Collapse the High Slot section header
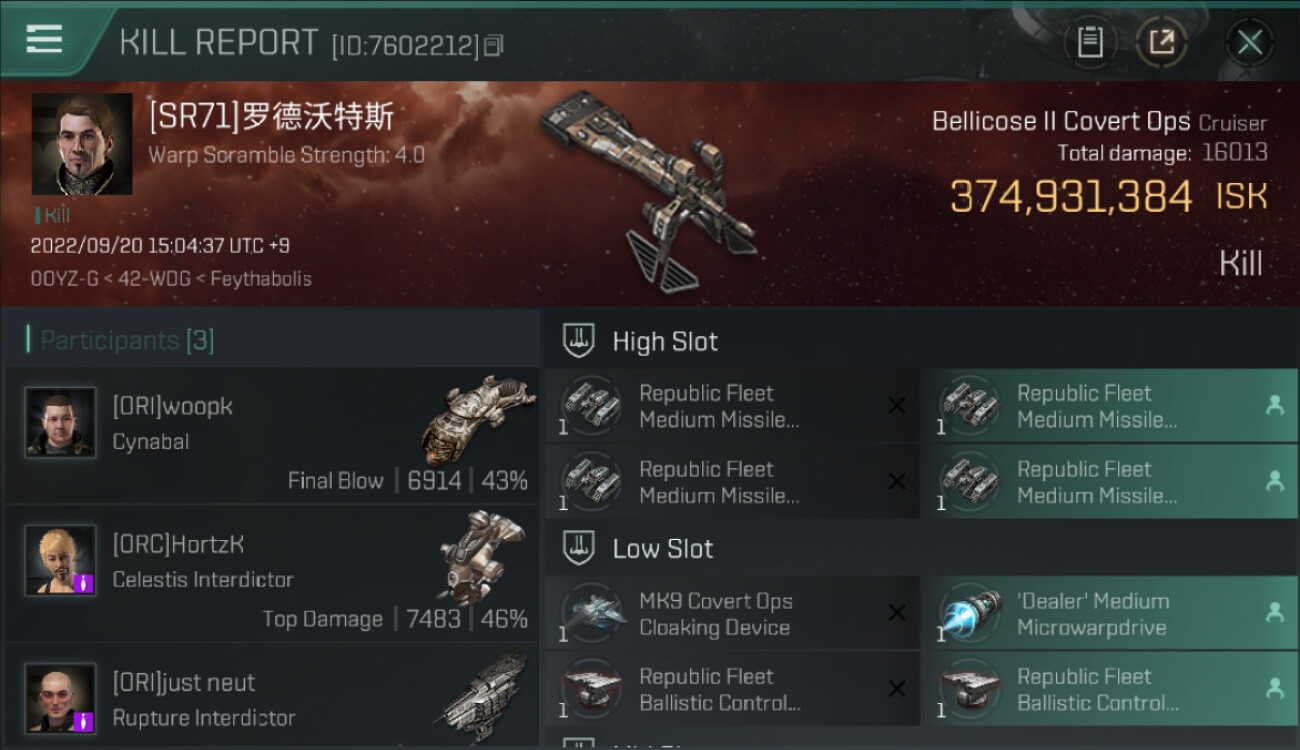 click(x=921, y=341)
